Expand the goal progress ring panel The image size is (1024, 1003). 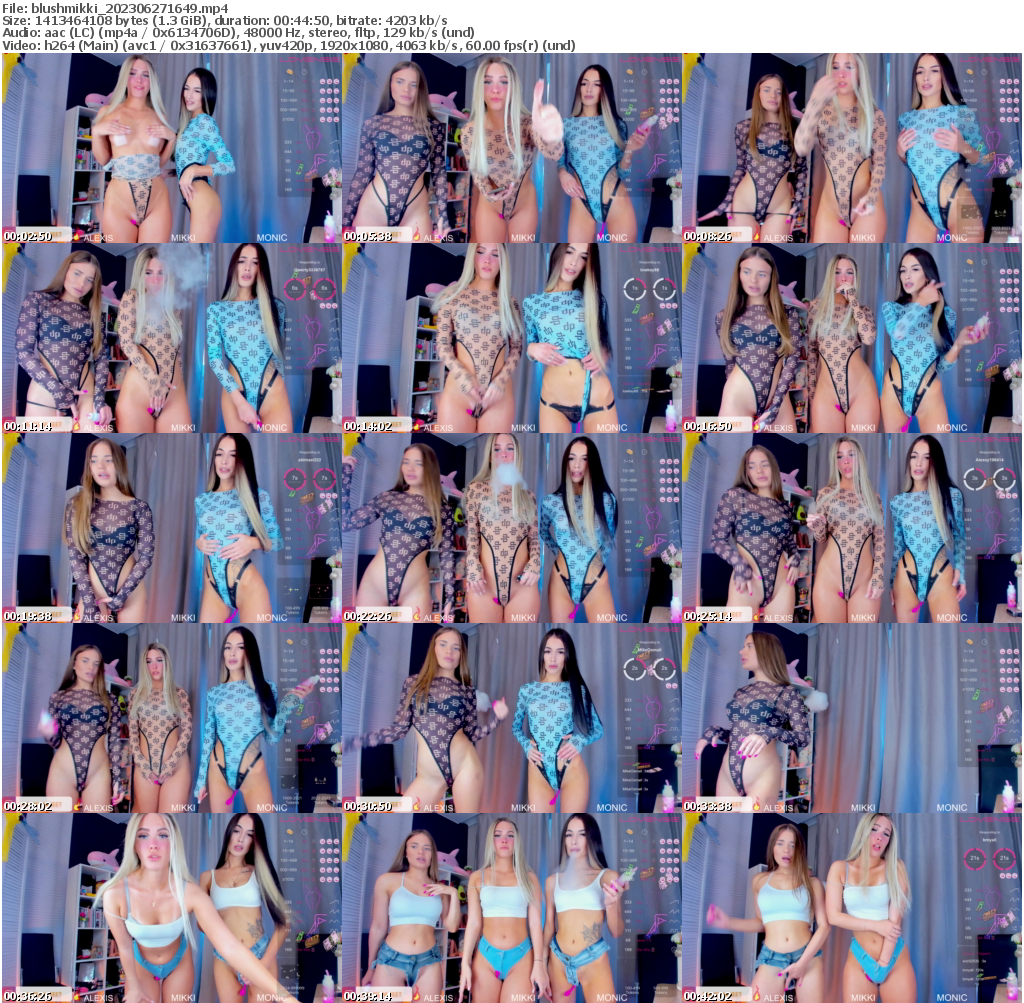[x=634, y=288]
